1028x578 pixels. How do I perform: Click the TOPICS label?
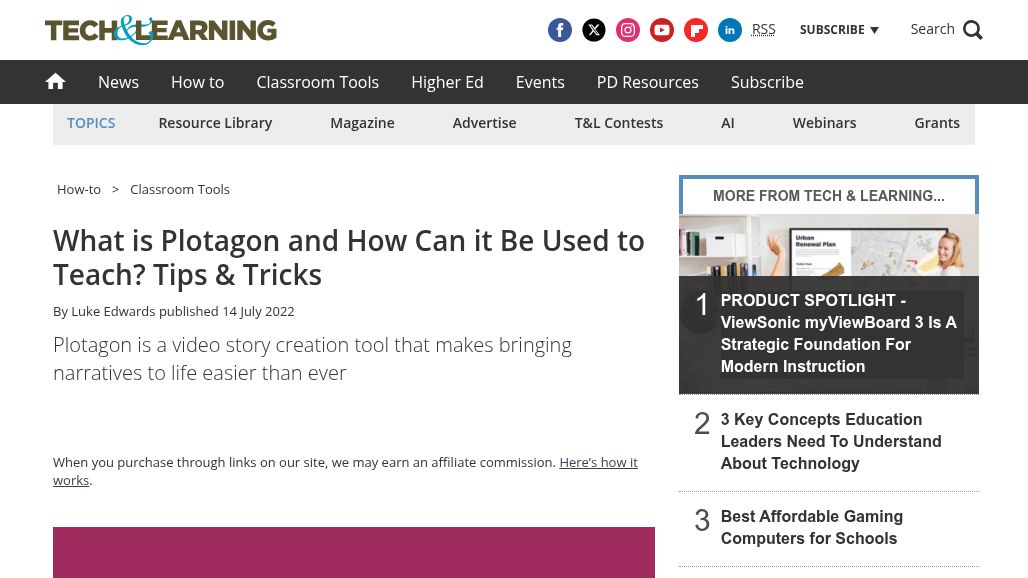[x=91, y=123]
